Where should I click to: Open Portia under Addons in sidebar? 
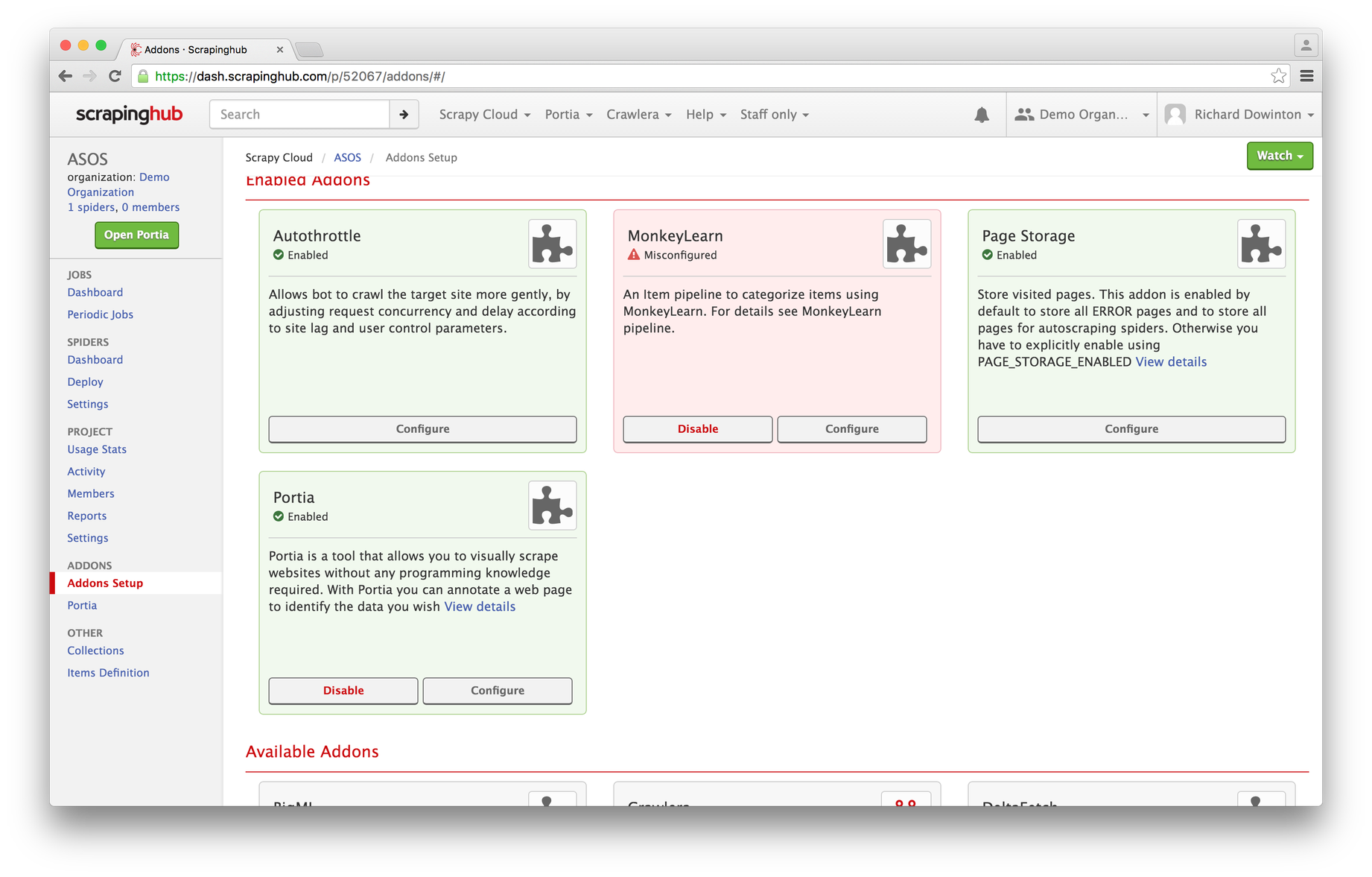coord(82,606)
